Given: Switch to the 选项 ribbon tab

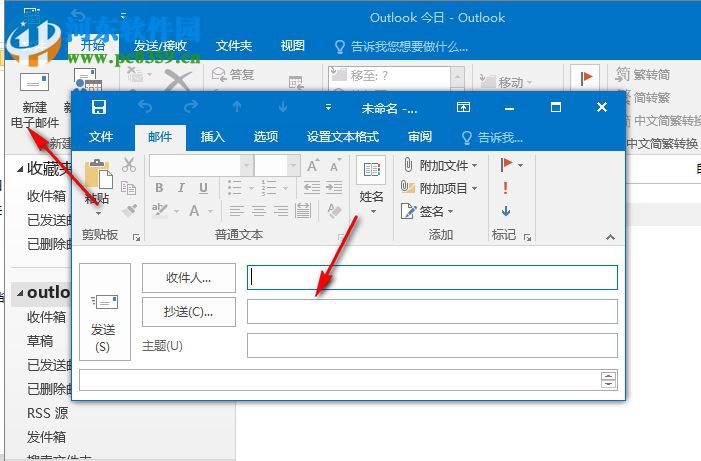Looking at the screenshot, I should click(x=266, y=137).
